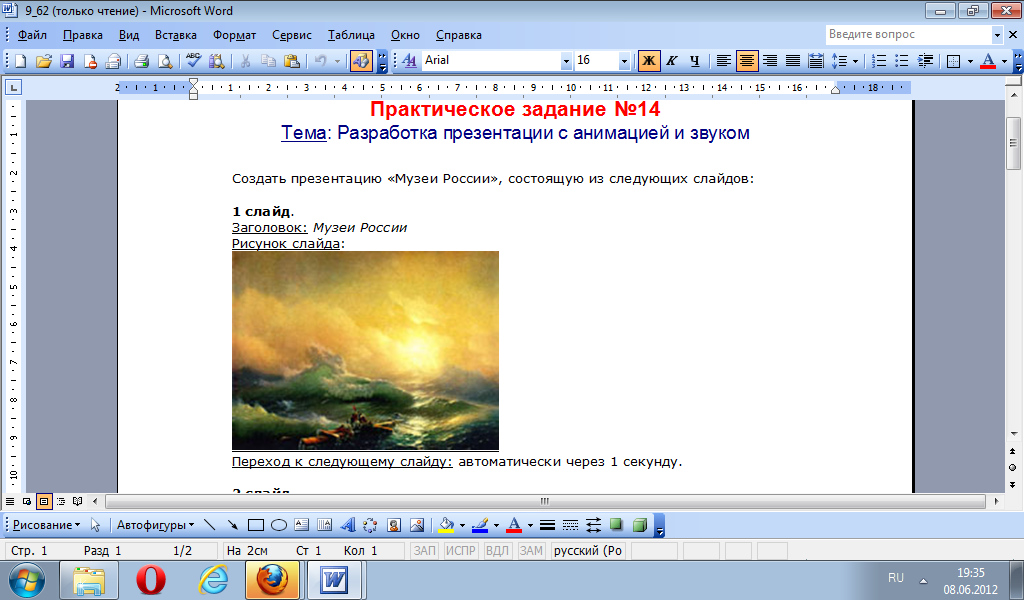Align text to the right

pyautogui.click(x=770, y=61)
